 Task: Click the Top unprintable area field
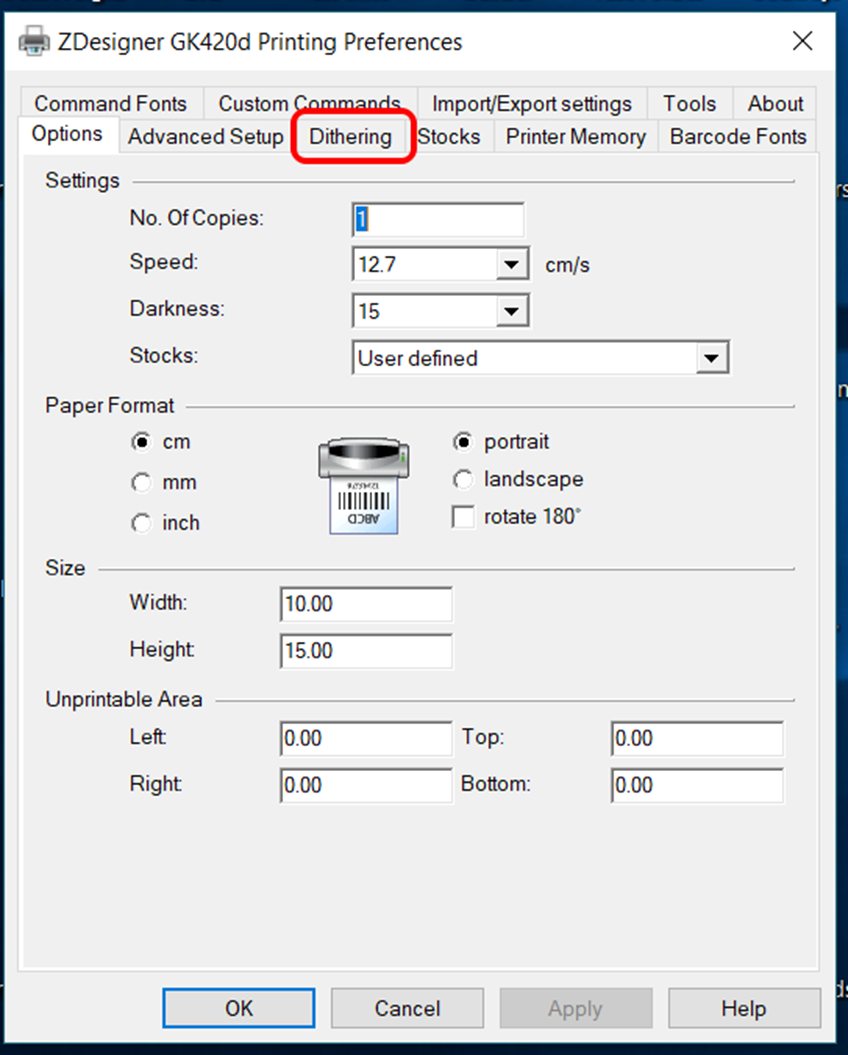tap(697, 739)
